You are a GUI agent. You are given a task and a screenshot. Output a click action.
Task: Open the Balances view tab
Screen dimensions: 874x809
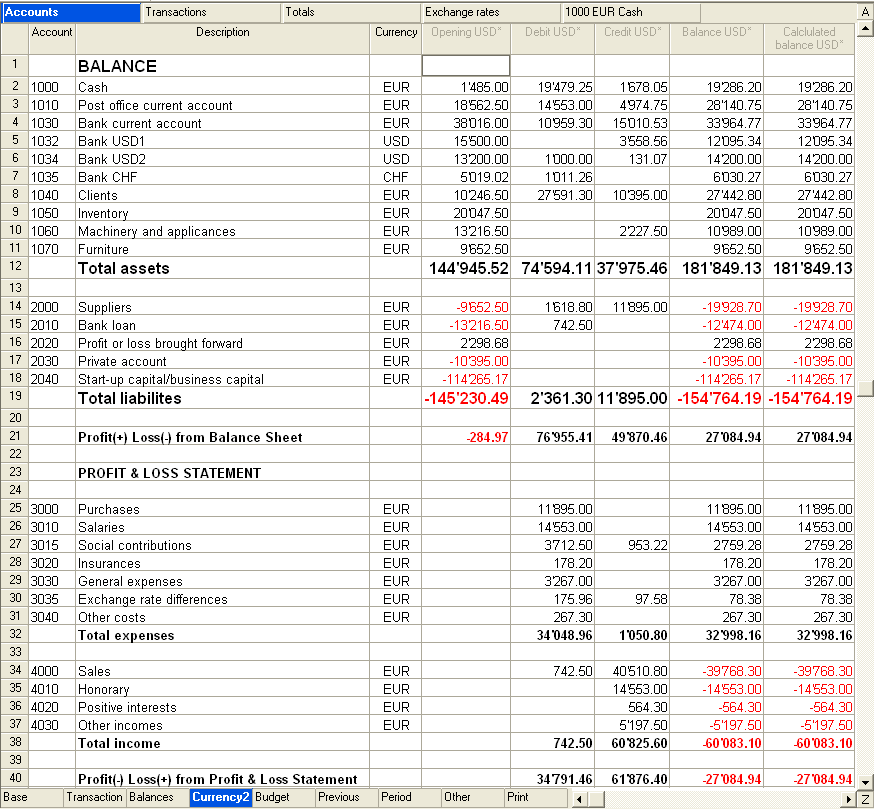pos(158,797)
